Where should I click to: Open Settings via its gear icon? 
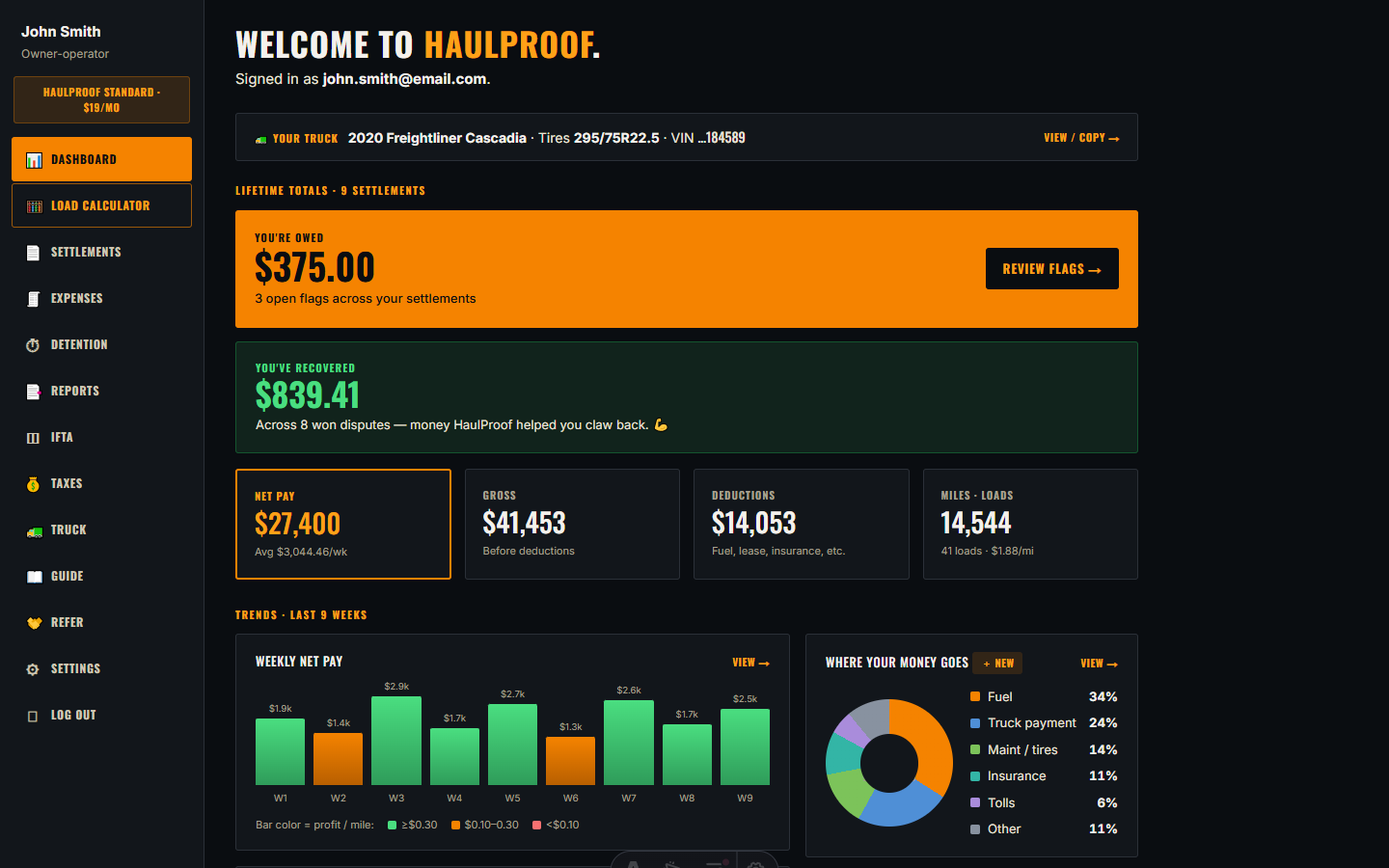(34, 669)
